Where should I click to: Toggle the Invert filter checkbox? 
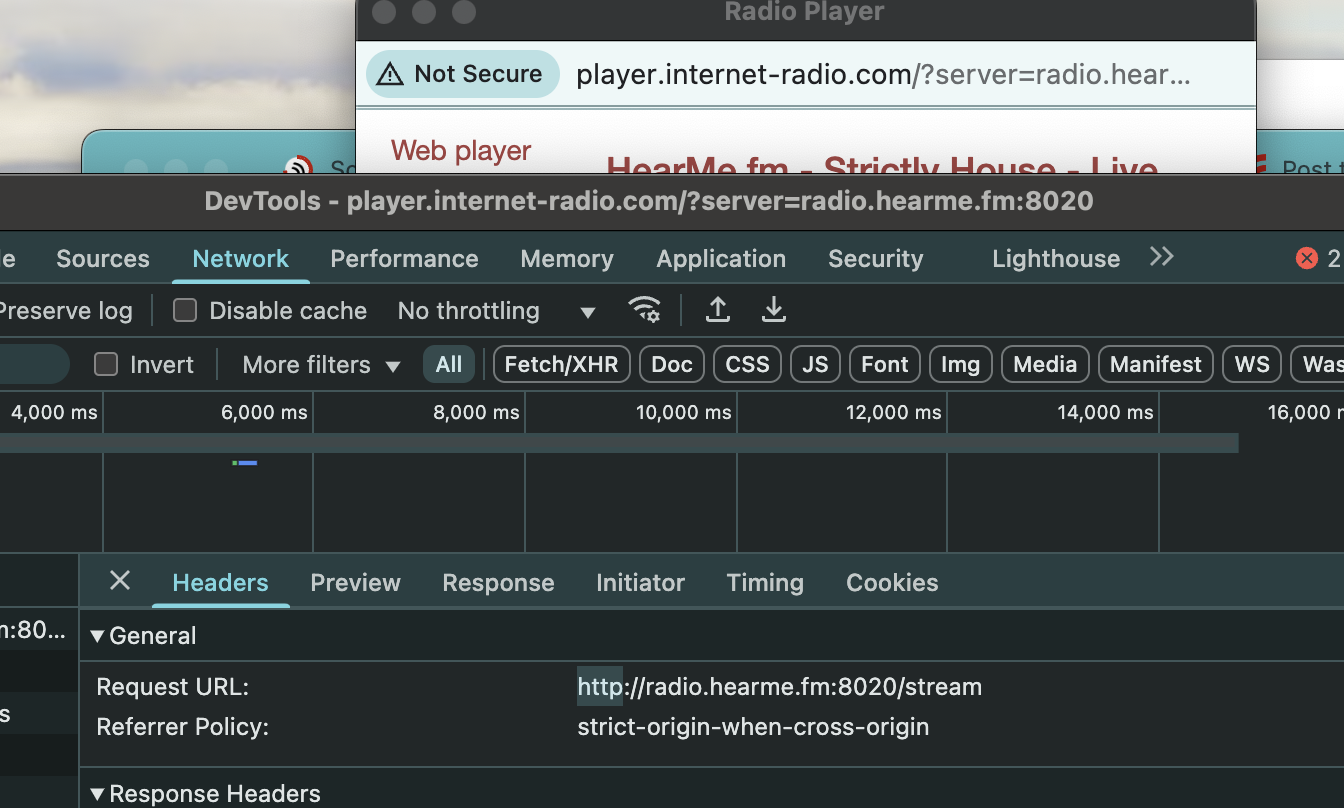coord(106,365)
